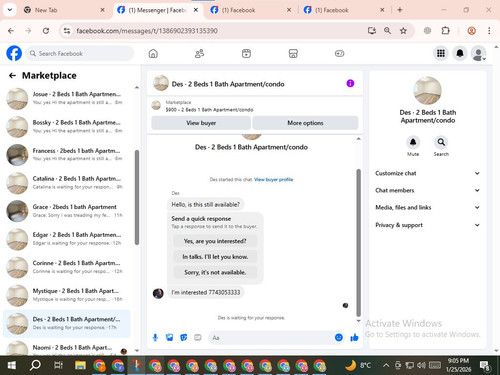Open the Corinne conversation
This screenshot has height=375, width=500.
pos(67,267)
